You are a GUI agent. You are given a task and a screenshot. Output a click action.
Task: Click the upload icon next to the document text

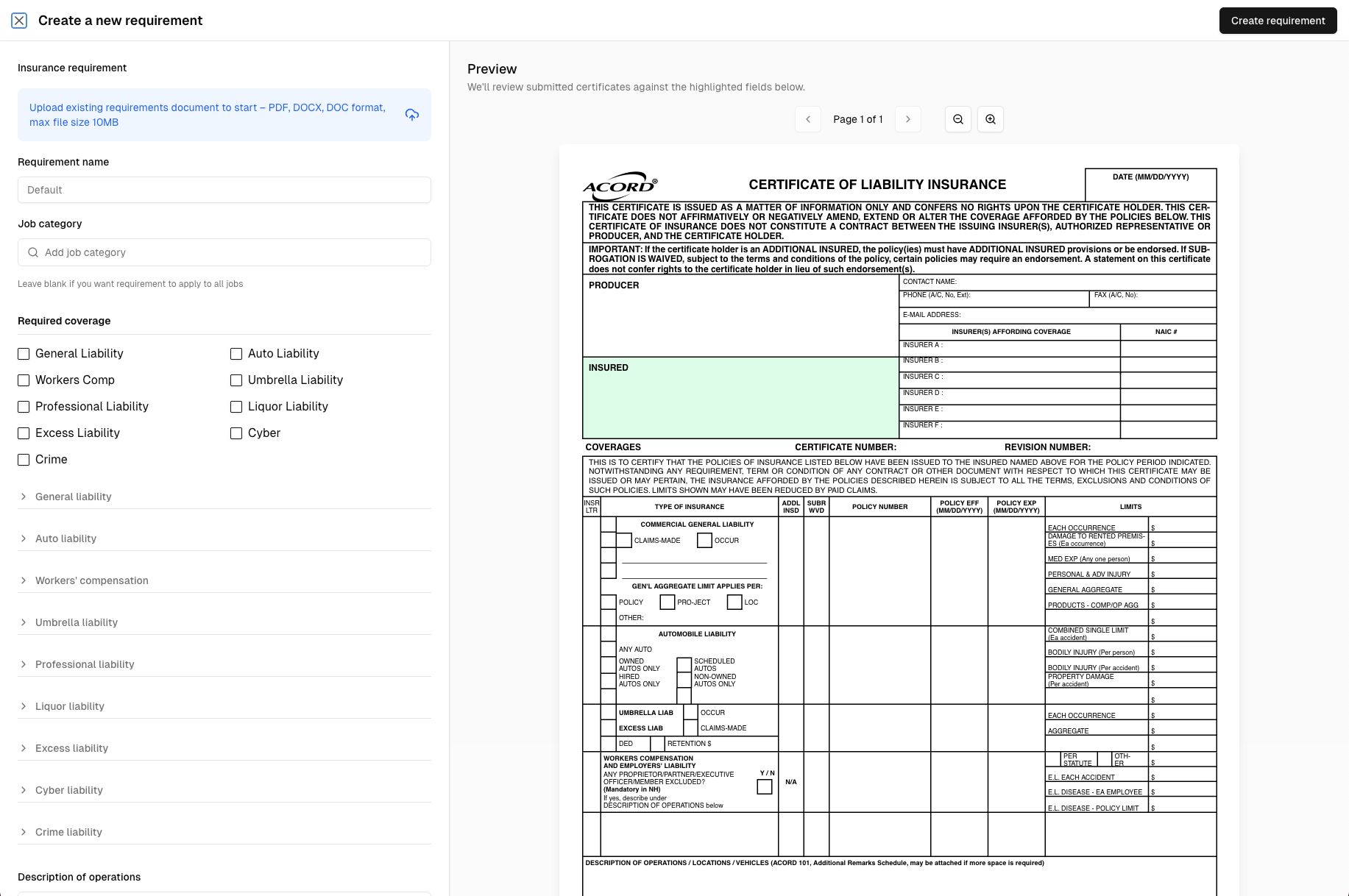[x=411, y=115]
